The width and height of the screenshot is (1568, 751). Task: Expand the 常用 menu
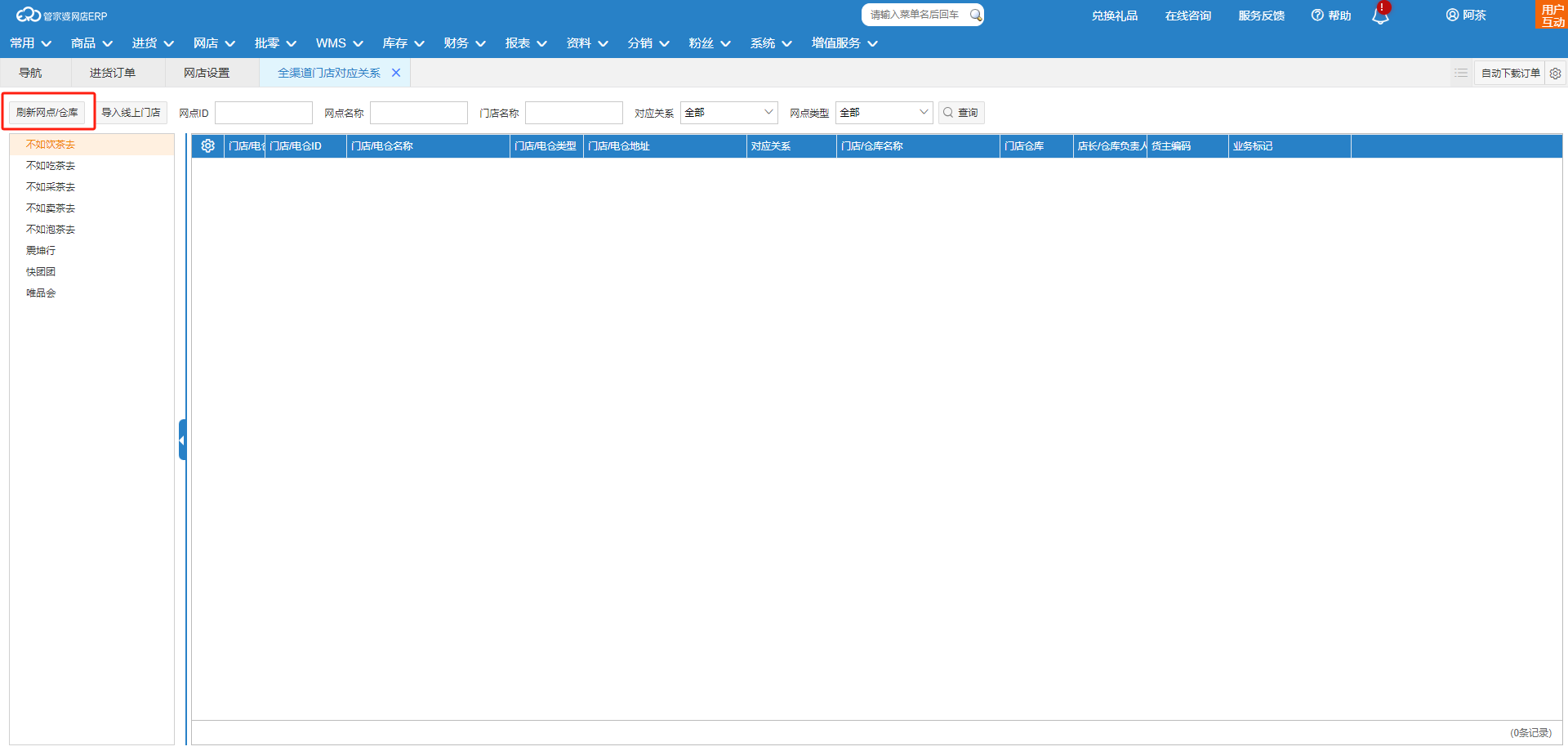[30, 43]
